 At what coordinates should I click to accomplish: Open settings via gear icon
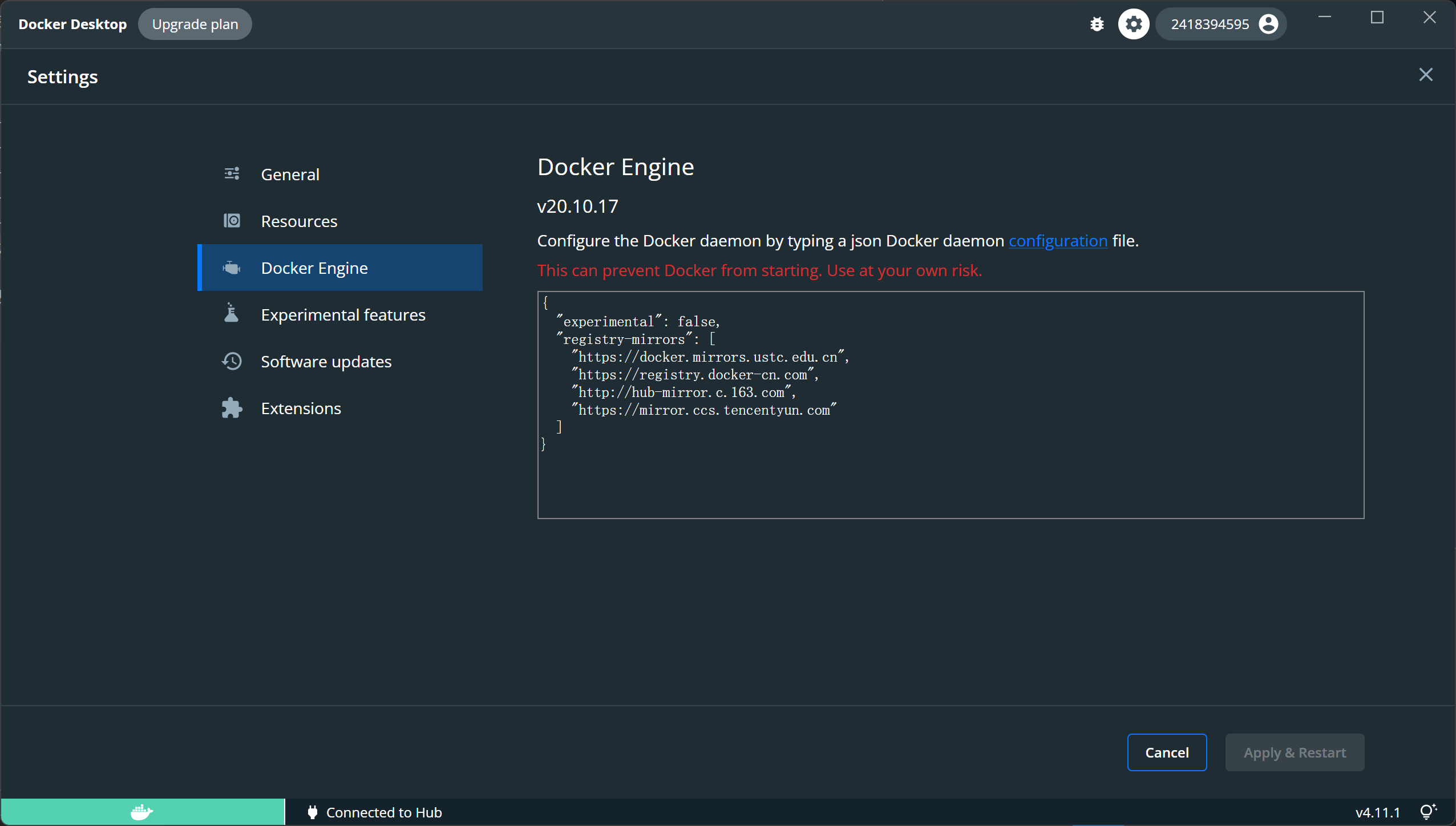tap(1133, 24)
